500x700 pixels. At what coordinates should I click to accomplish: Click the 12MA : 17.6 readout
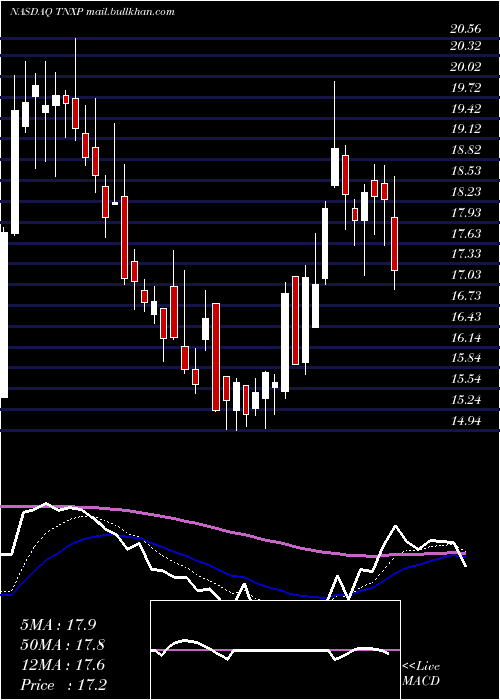62,665
